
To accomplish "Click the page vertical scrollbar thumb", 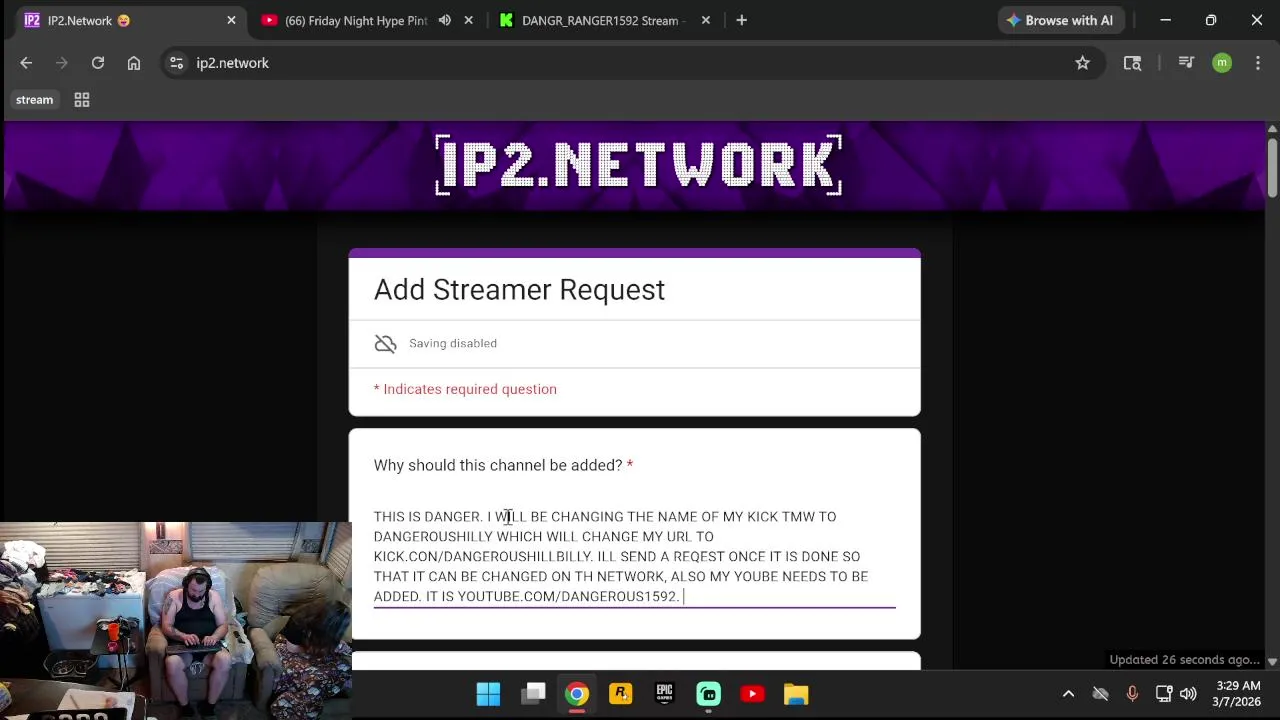I will click(x=1272, y=168).
